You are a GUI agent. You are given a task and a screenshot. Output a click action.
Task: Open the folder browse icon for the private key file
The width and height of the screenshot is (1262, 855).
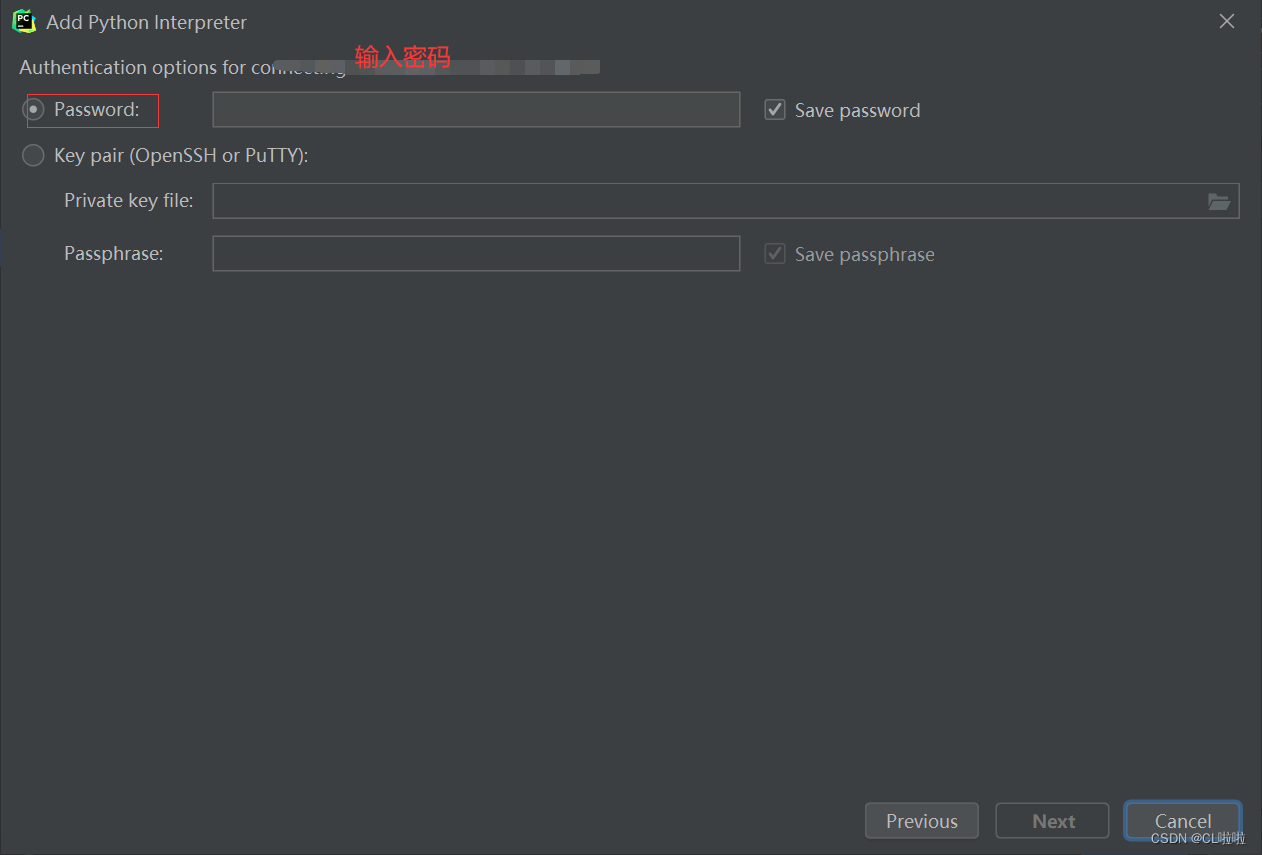(1218, 201)
